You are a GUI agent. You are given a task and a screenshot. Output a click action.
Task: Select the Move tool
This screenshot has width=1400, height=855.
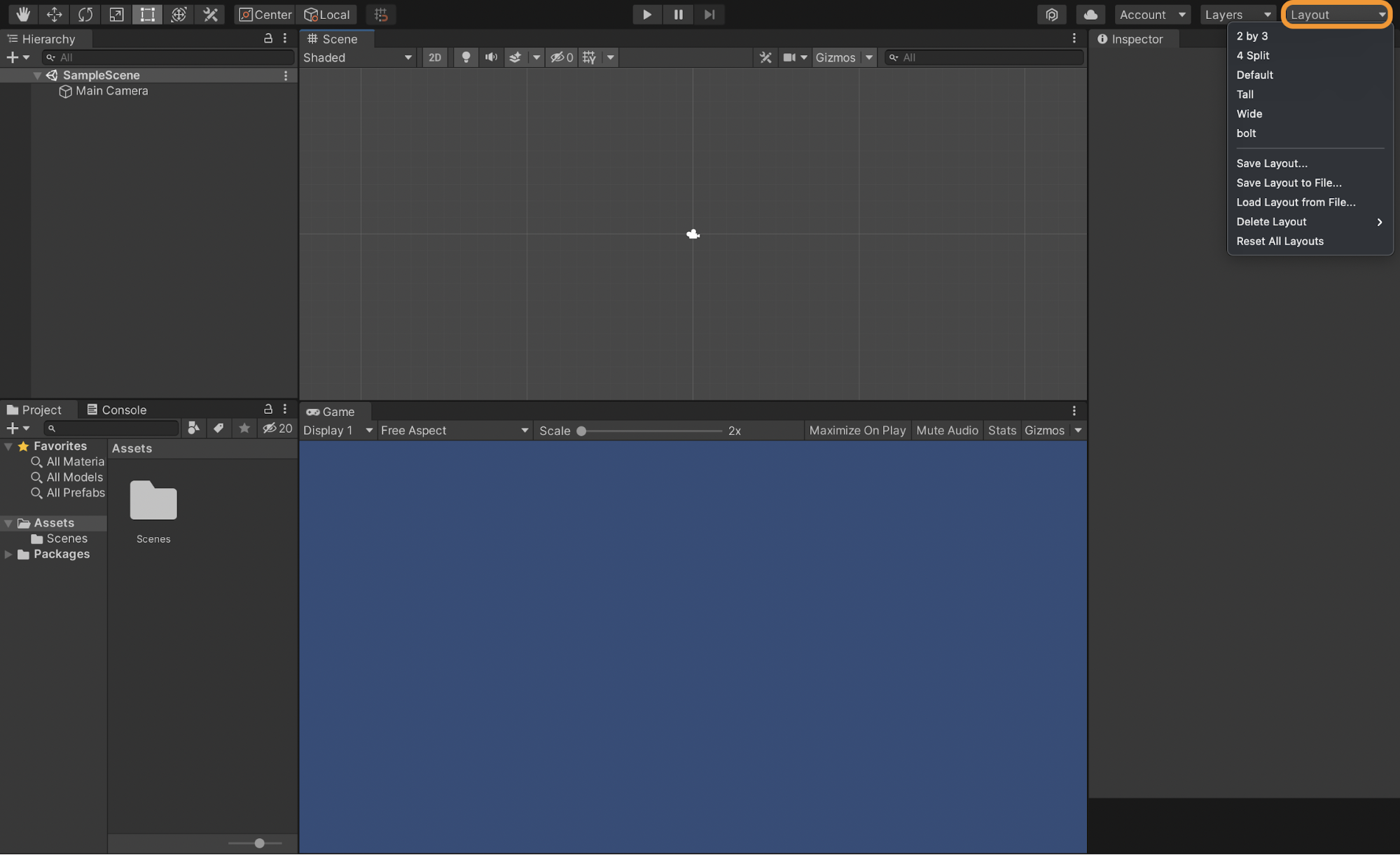(54, 14)
